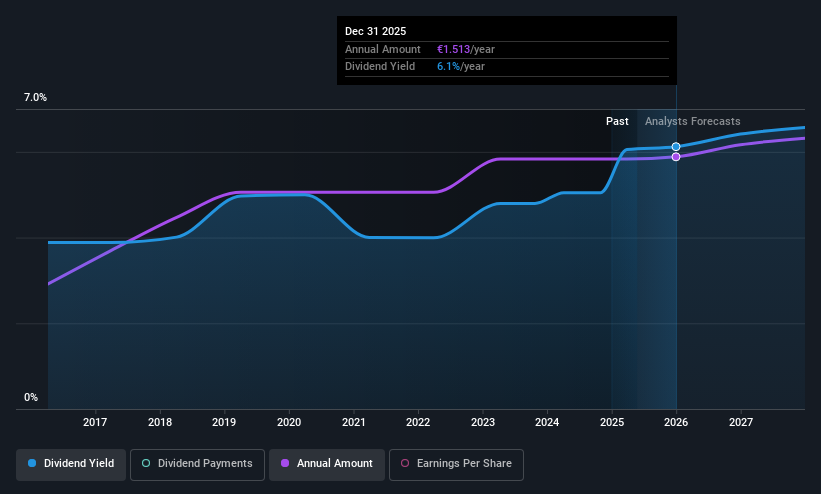Click the Dividend Yield tooltip row label
This screenshot has height=494, width=821.
[x=380, y=67]
